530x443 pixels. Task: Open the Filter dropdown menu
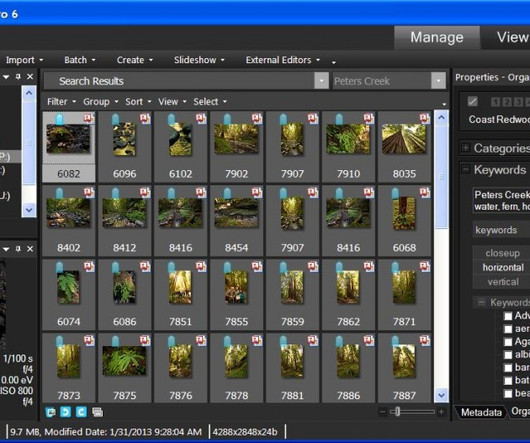pyautogui.click(x=61, y=102)
